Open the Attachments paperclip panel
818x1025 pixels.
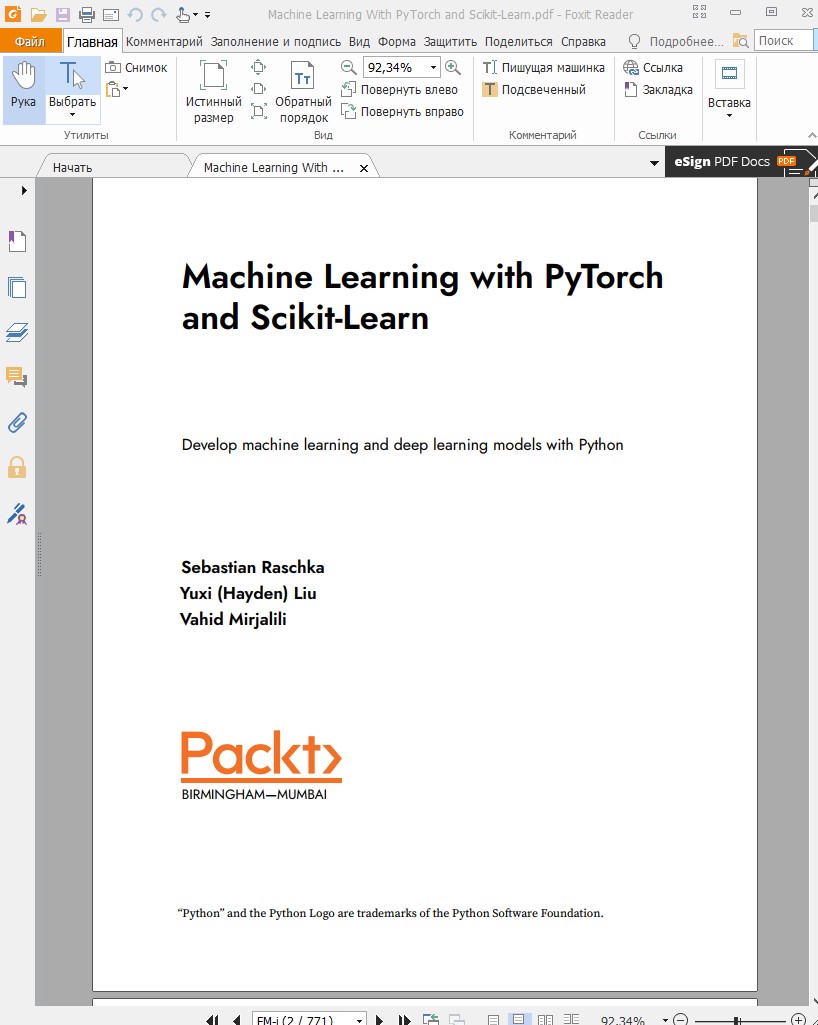[17, 422]
